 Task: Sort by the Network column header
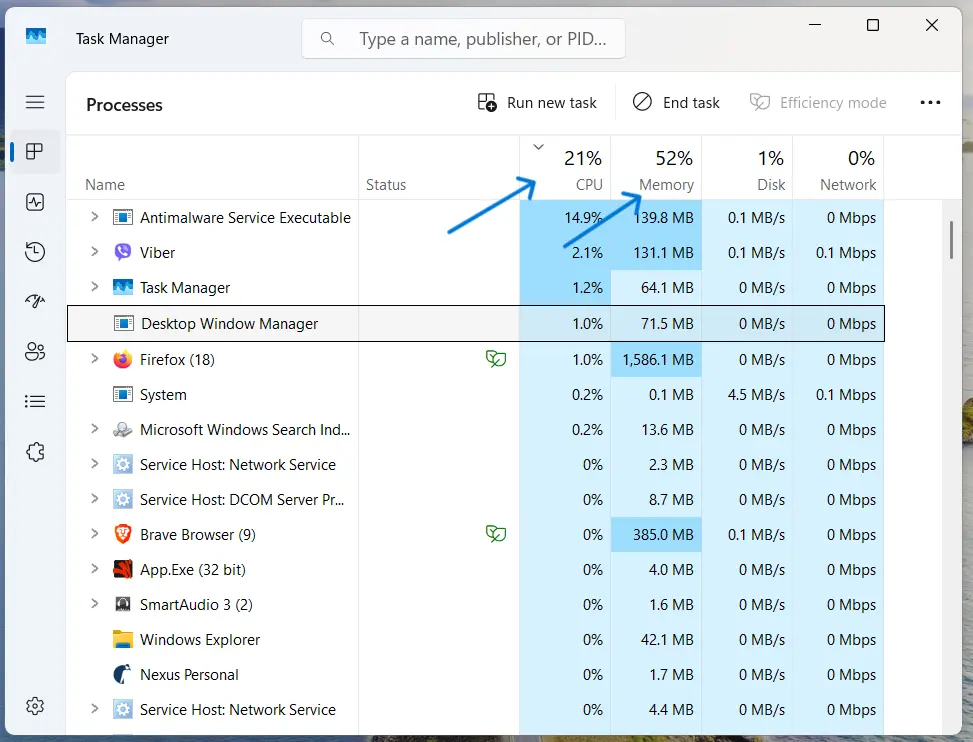(x=838, y=168)
